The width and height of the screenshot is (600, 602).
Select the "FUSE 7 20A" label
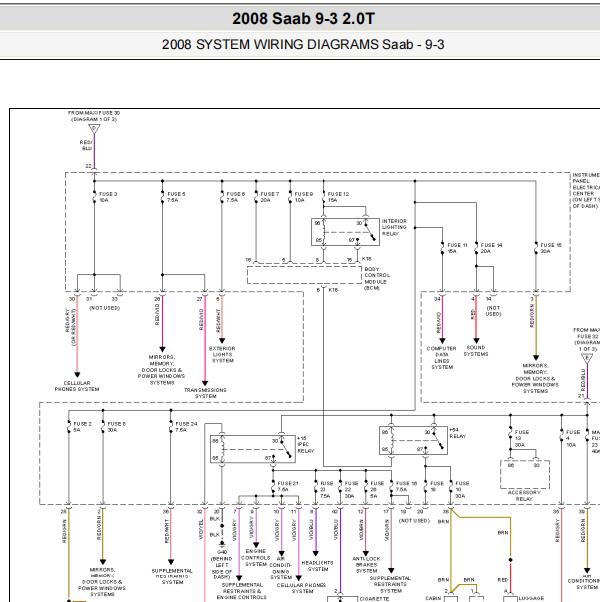(269, 197)
